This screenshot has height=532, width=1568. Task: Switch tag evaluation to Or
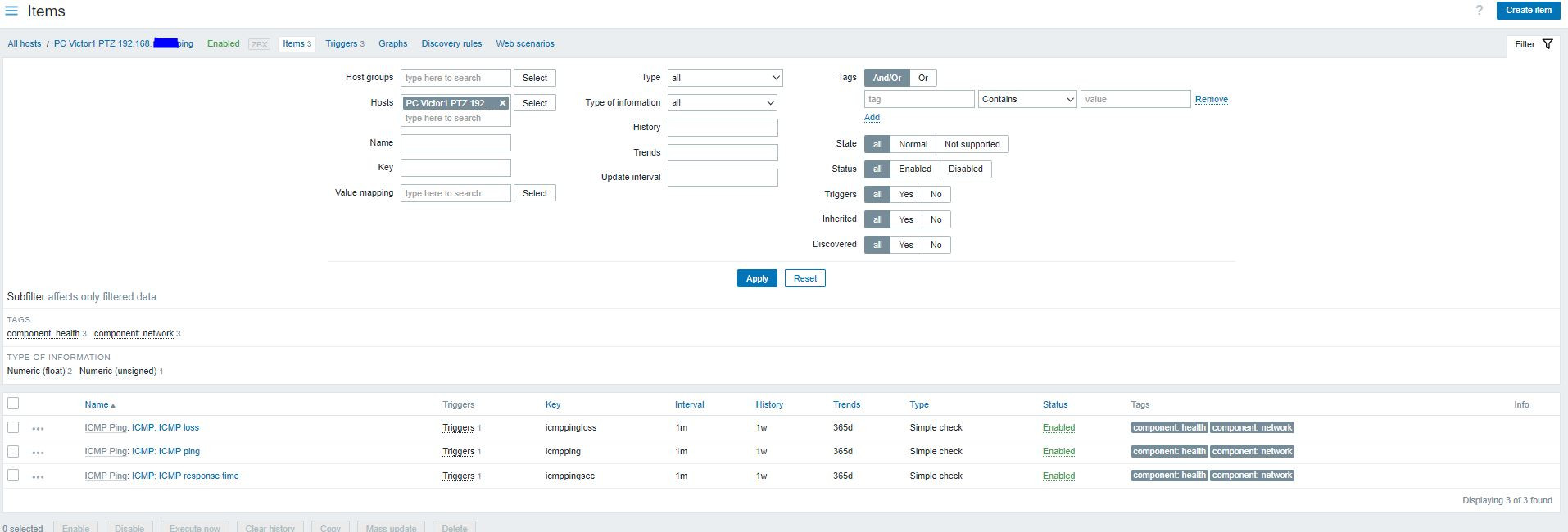click(922, 78)
